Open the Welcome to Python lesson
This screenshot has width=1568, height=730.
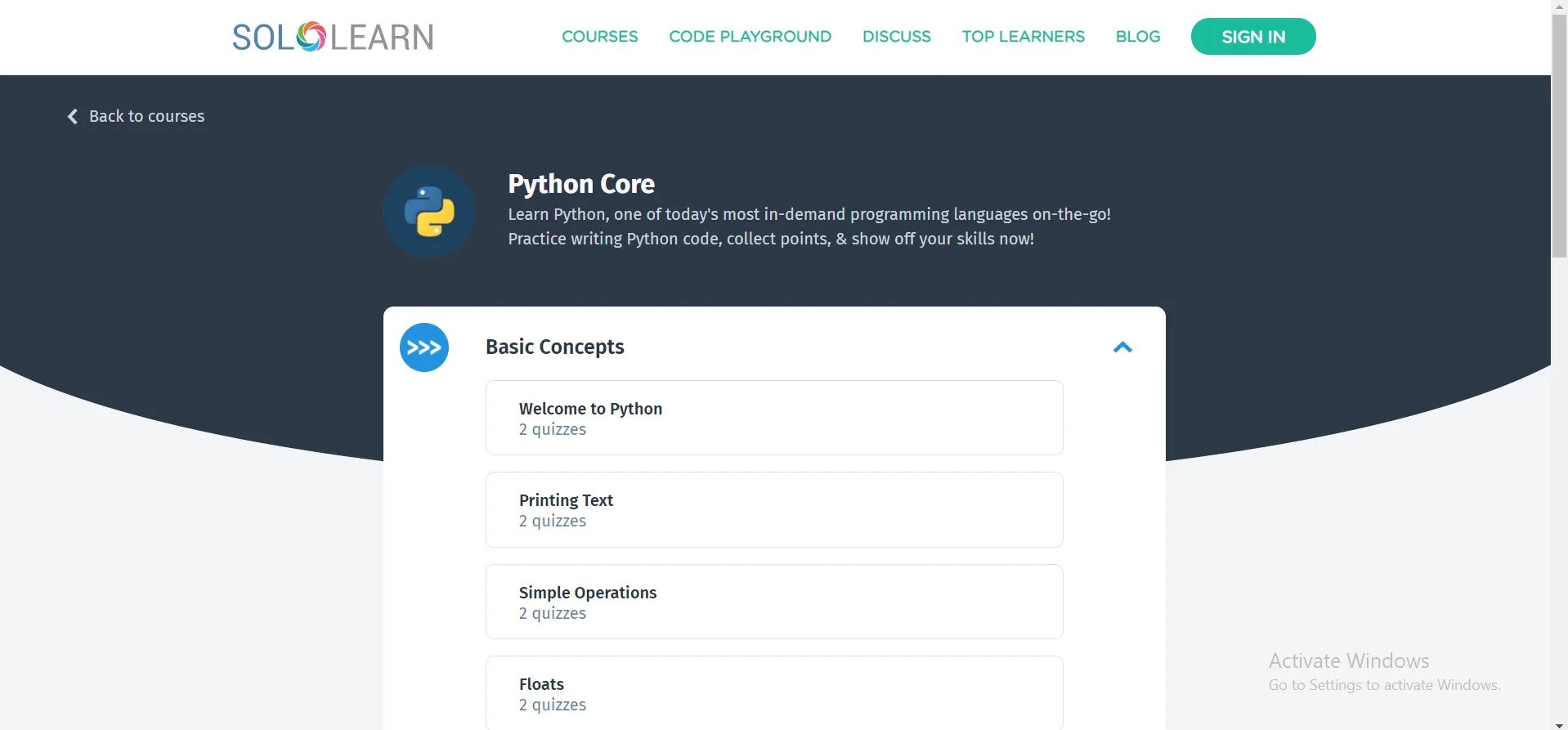[x=773, y=418]
